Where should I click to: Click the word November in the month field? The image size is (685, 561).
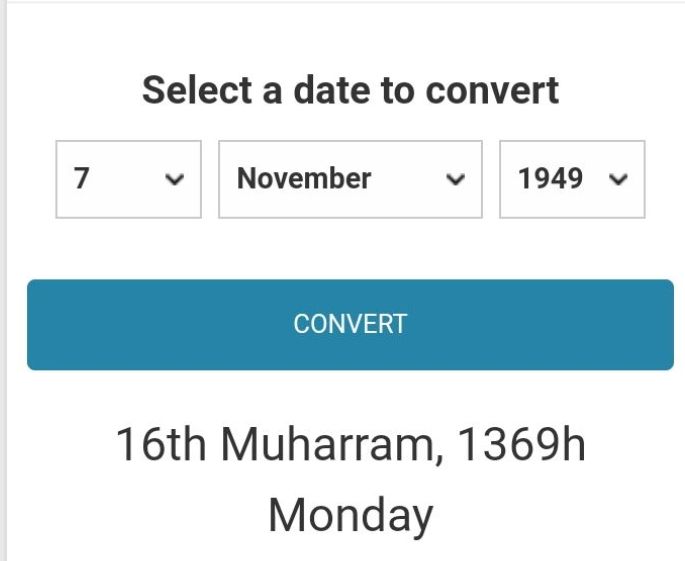click(304, 179)
